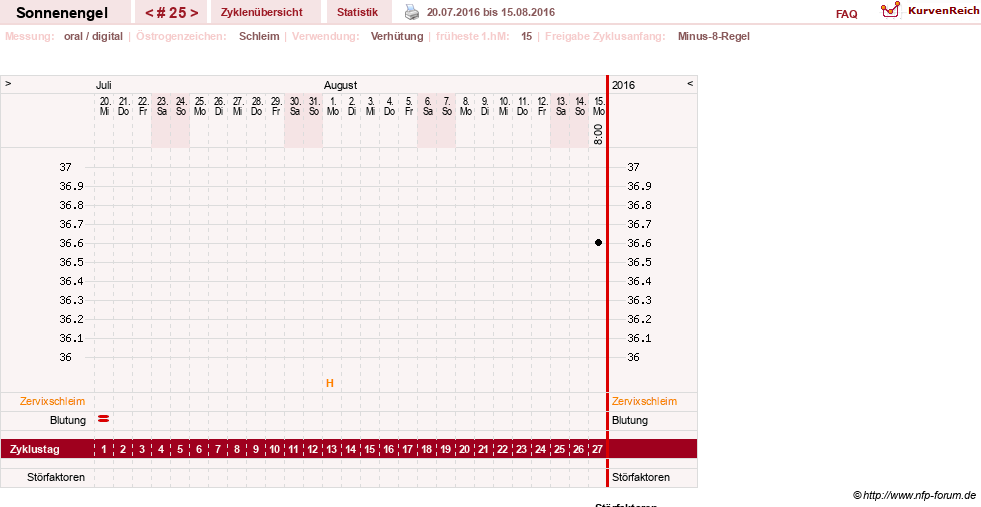Select the date column 7. So
Screen dimensions: 981x507
(447, 106)
